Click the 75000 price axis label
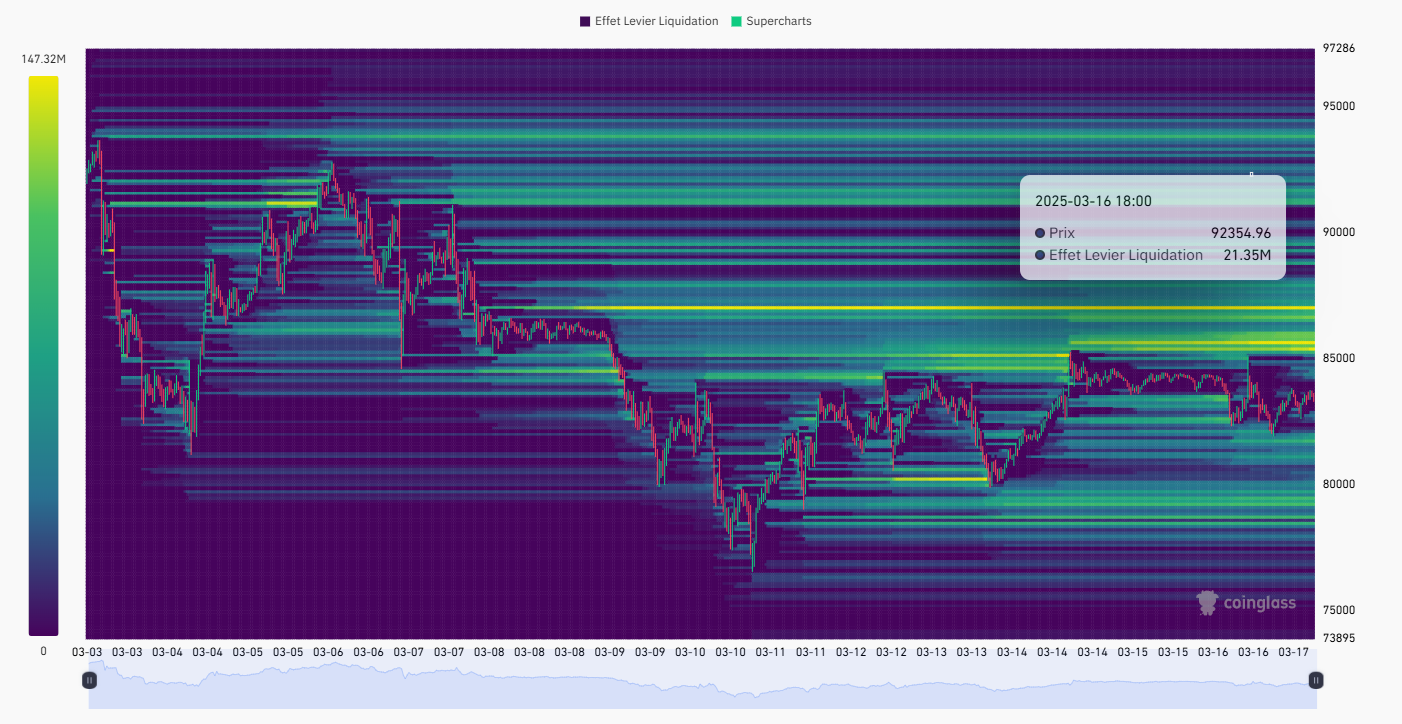Screen dimensions: 1402x724 tap(1338, 610)
